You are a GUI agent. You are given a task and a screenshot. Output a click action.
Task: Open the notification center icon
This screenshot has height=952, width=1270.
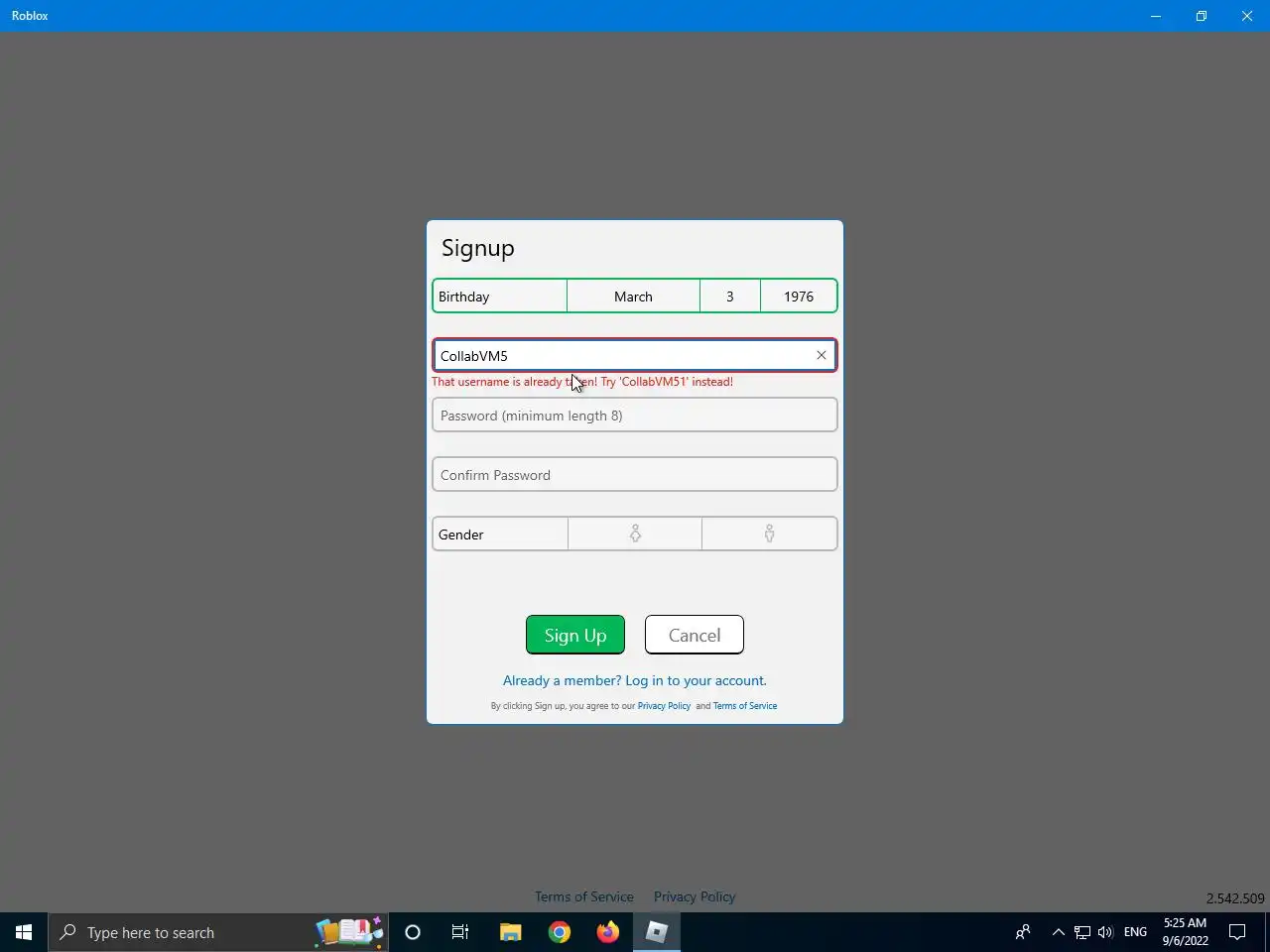(x=1237, y=932)
